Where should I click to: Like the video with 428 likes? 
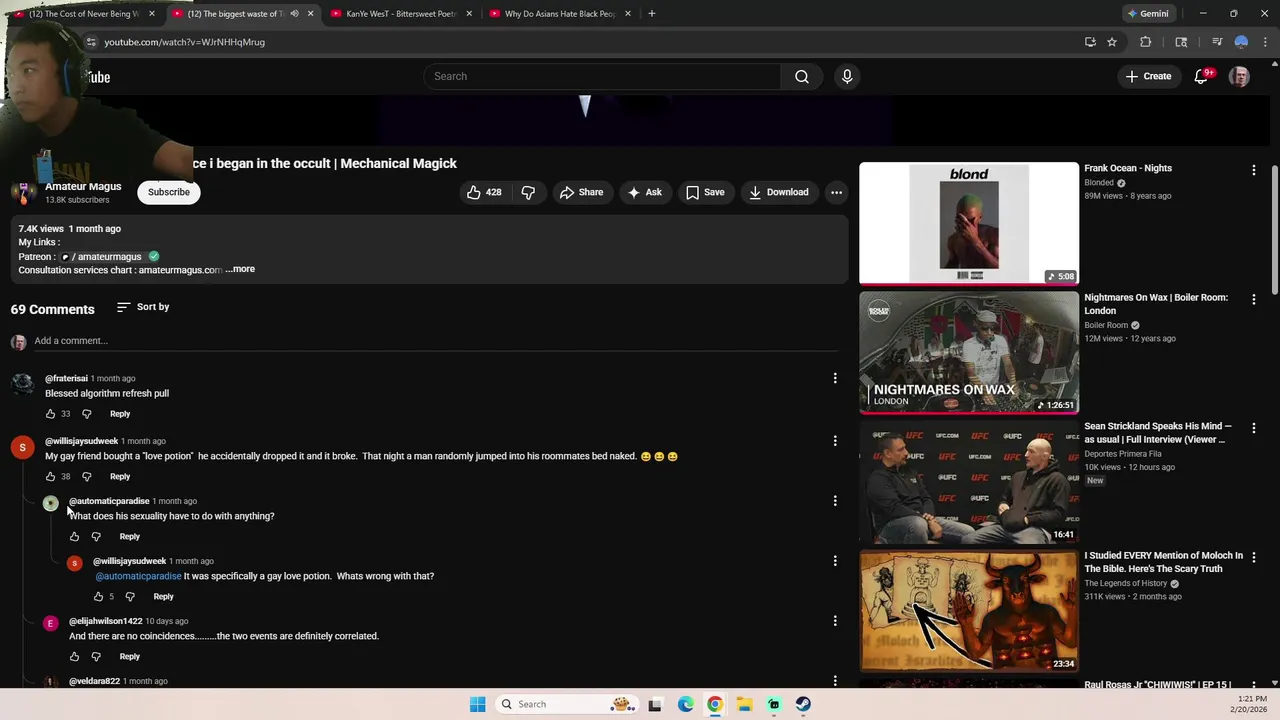click(484, 192)
